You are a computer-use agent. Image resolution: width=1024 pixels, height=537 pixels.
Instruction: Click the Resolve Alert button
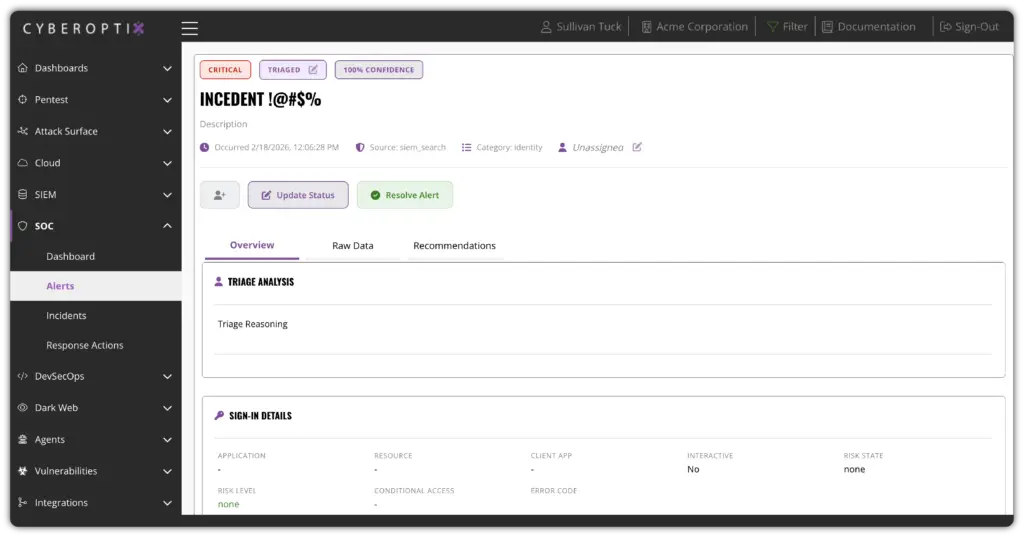pos(404,195)
